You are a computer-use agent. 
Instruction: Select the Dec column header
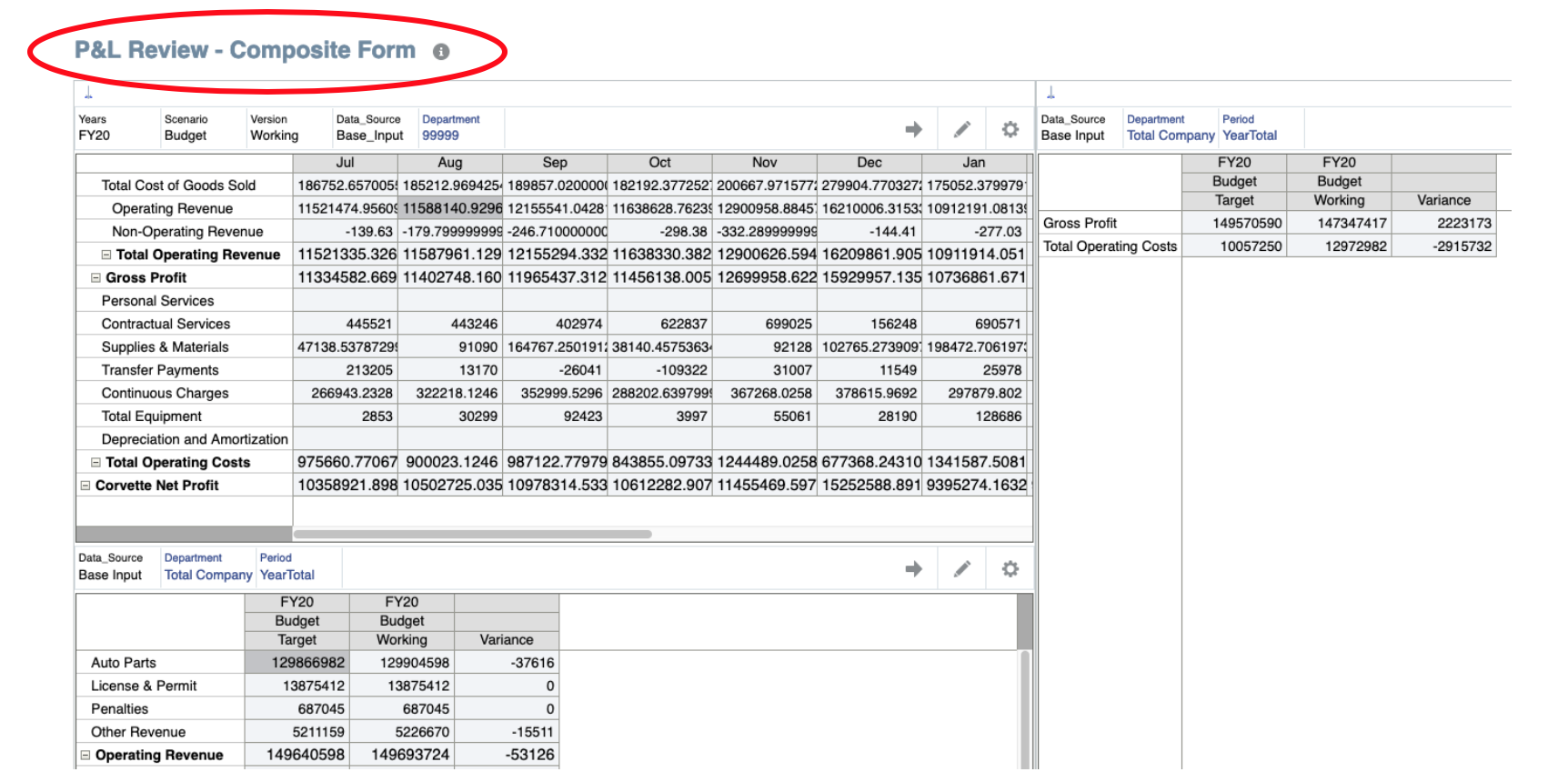tap(869, 163)
